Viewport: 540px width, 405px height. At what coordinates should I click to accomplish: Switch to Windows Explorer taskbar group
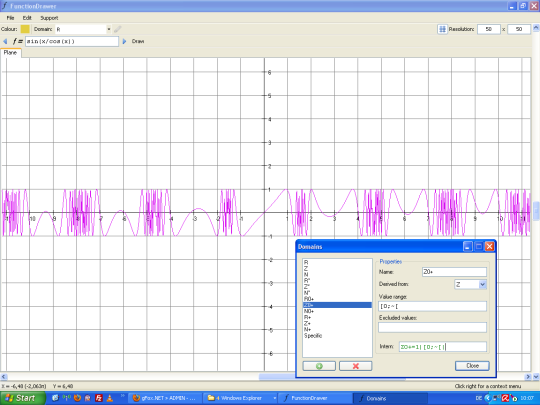240,398
